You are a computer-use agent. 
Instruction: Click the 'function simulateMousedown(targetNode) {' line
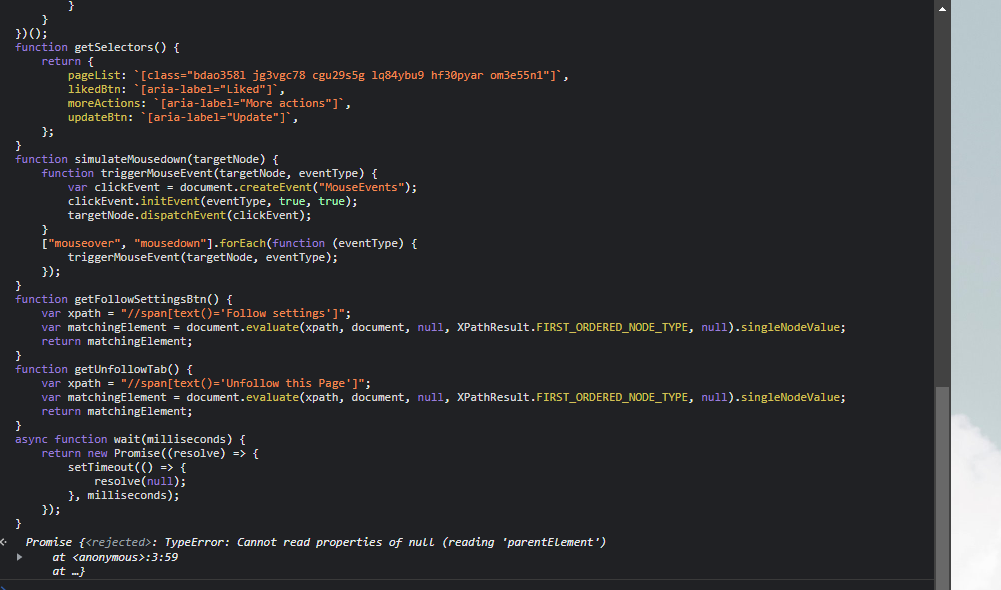click(147, 159)
